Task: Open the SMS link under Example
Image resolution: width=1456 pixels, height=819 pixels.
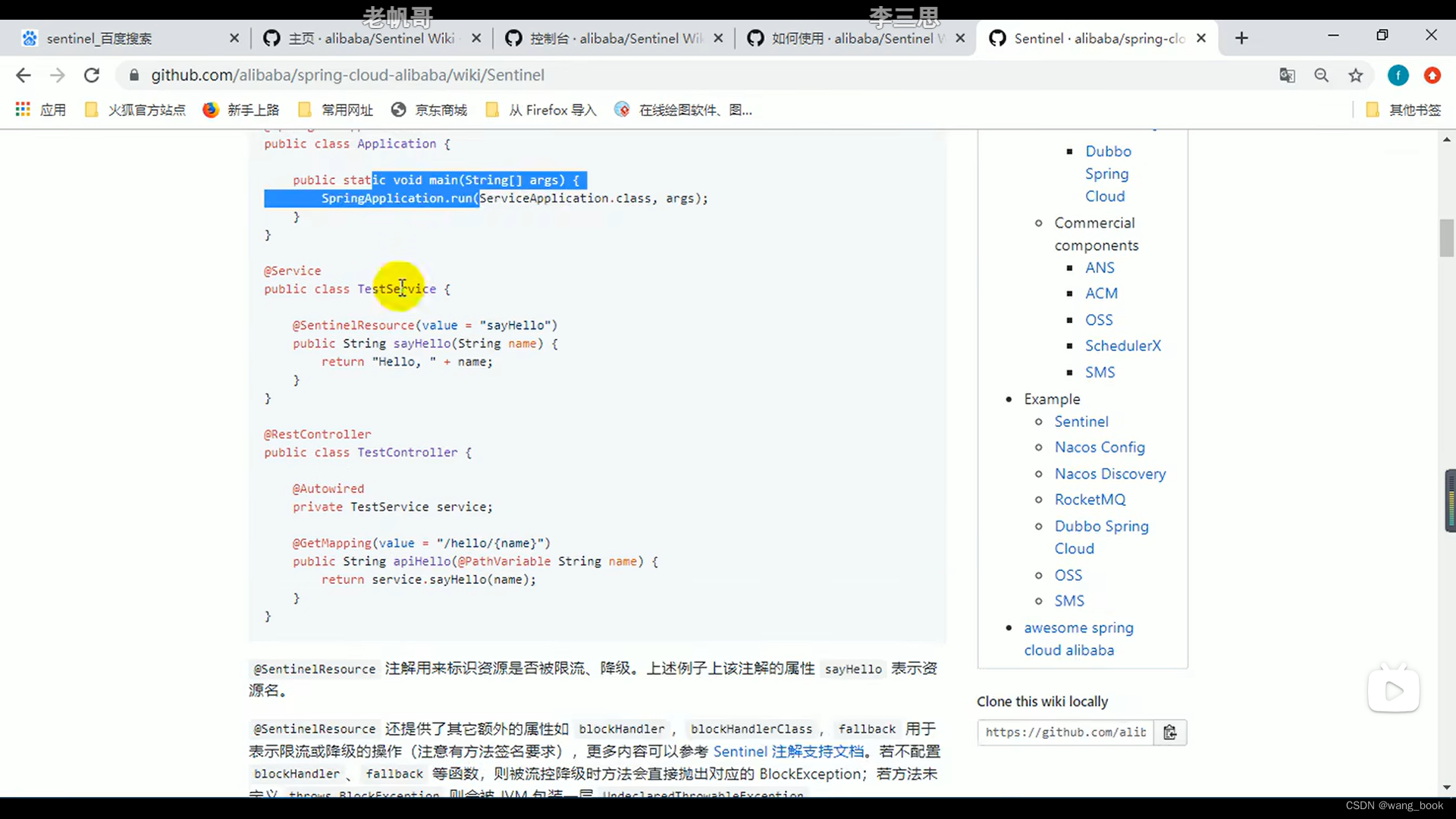Action: (x=1069, y=601)
